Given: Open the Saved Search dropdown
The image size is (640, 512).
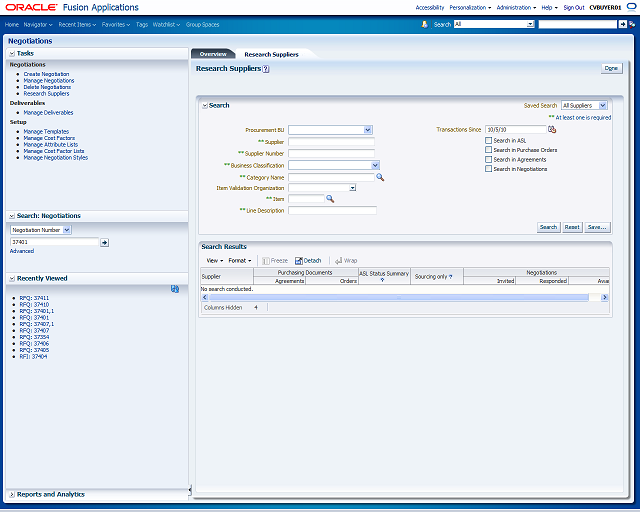Looking at the screenshot, I should coord(602,105).
